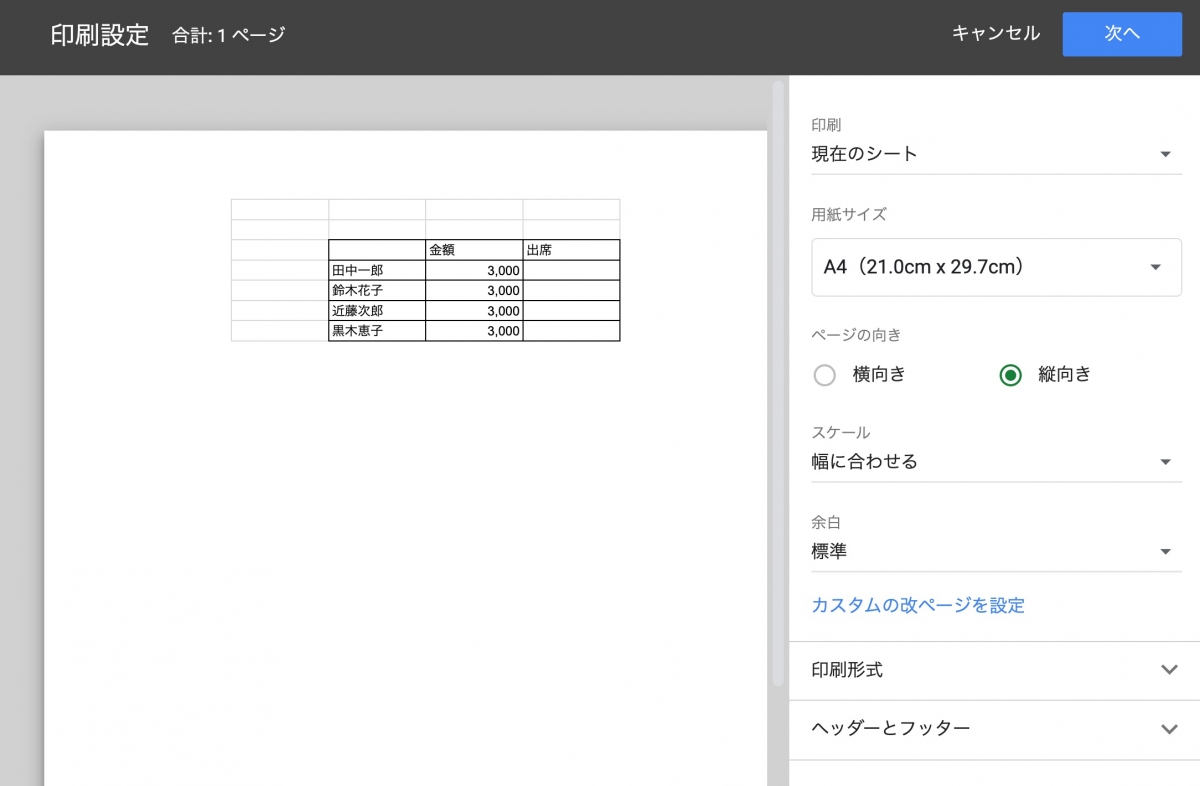Screen dimensions: 1200x786
Task: Click the 金額 header cell in the preview
Action: click(x=474, y=250)
